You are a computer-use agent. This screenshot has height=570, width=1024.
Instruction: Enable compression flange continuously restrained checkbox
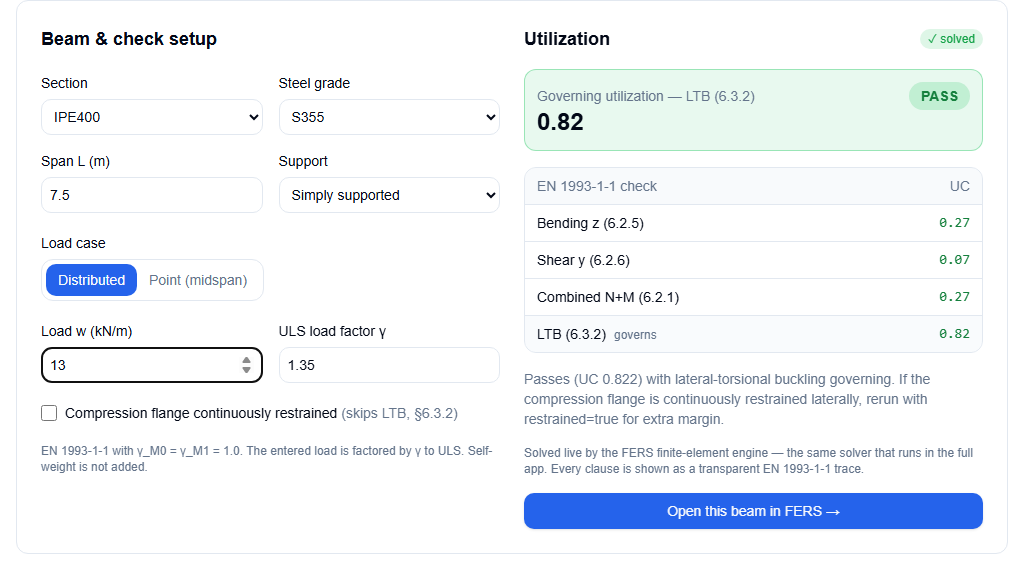(x=49, y=413)
